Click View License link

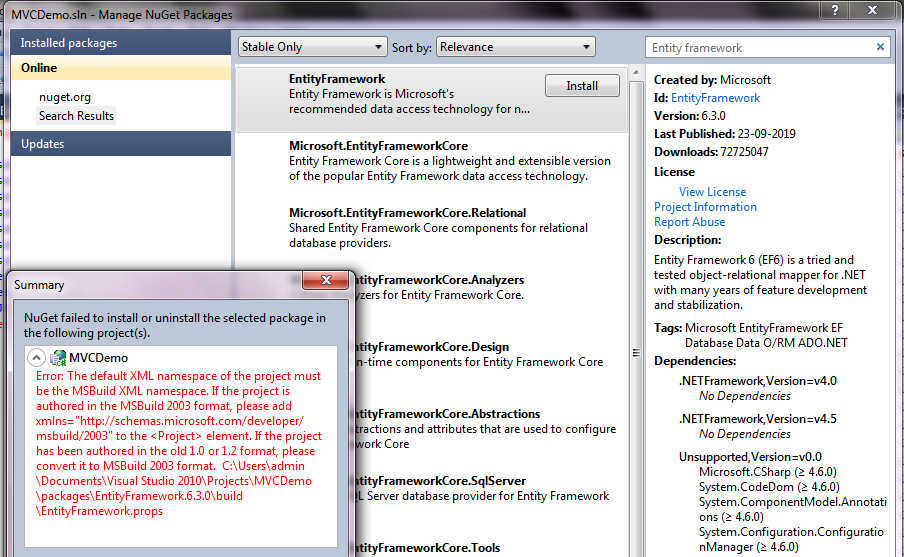(x=713, y=192)
